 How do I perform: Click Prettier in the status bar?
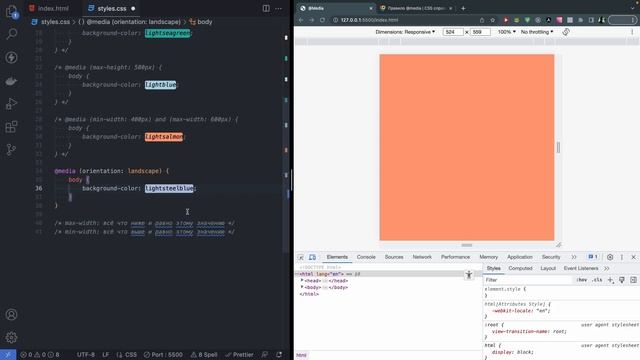click(x=239, y=355)
